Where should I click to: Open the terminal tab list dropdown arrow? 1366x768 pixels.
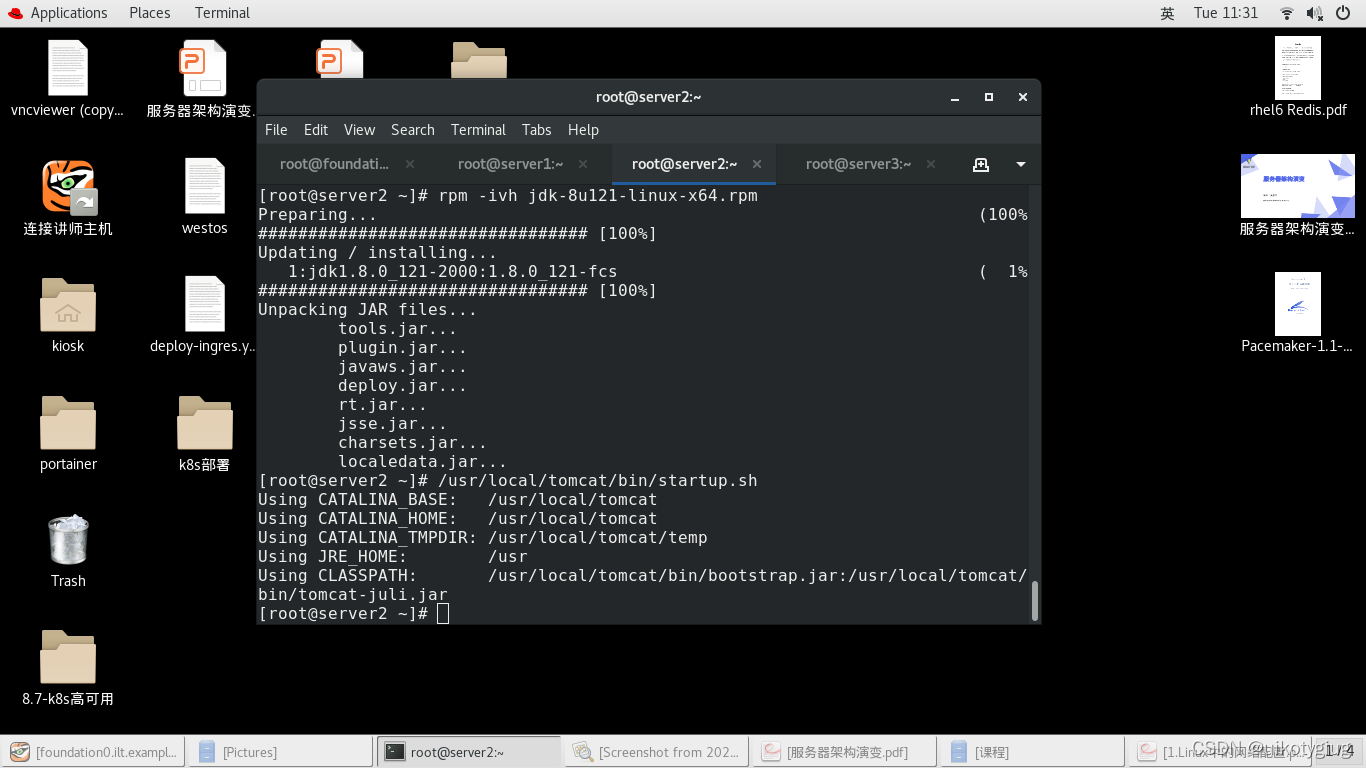tap(1020, 164)
